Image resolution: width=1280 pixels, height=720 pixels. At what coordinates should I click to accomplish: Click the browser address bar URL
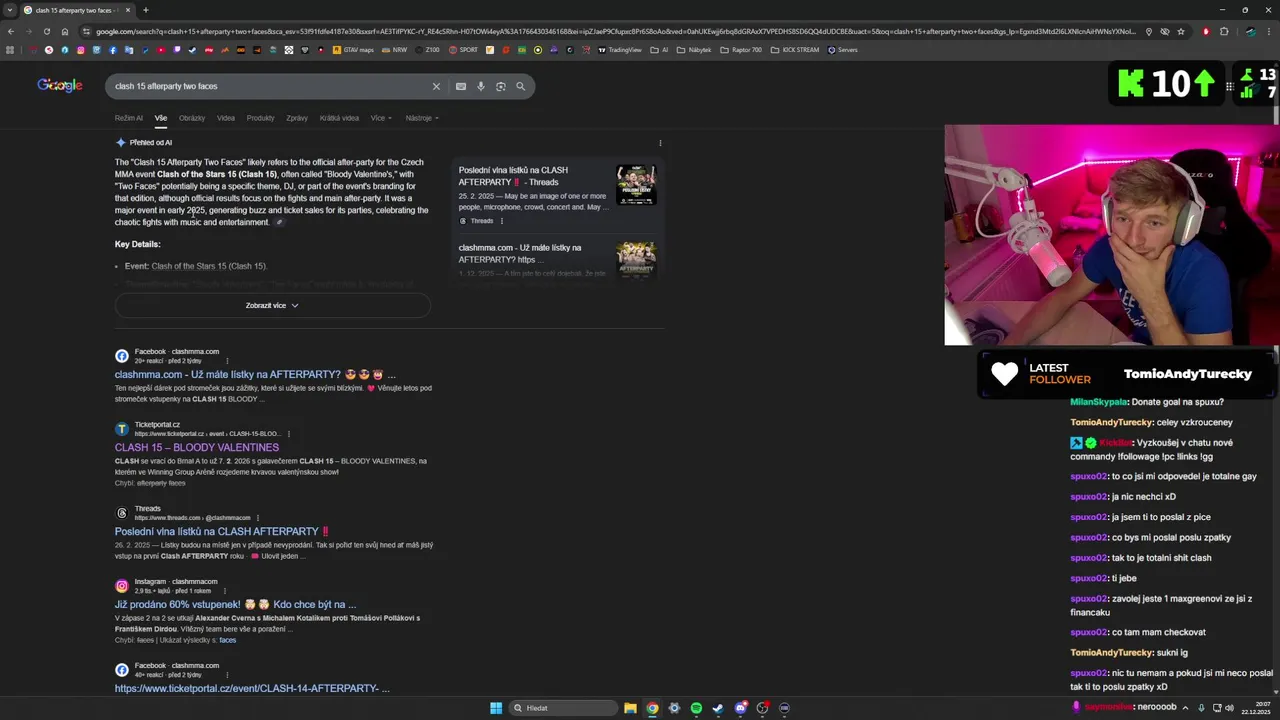click(x=615, y=31)
